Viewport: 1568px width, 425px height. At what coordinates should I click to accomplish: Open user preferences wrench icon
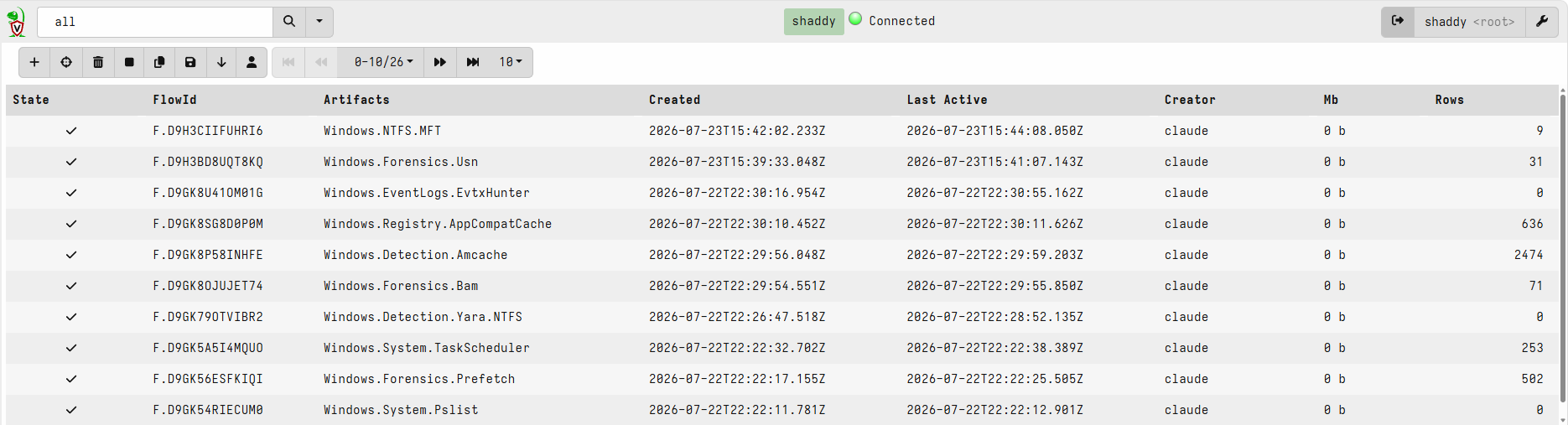point(1541,22)
